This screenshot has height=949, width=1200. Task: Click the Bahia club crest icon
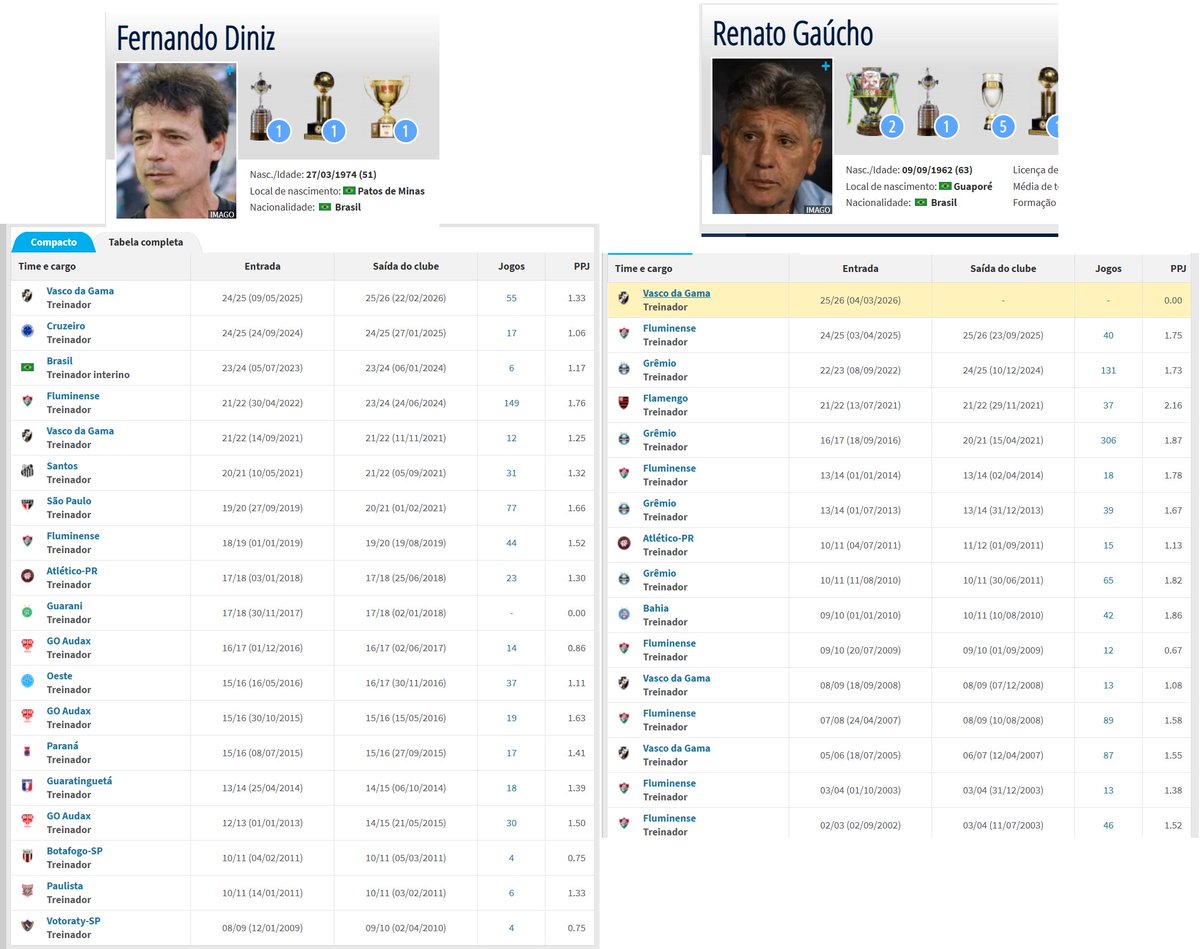(x=624, y=614)
